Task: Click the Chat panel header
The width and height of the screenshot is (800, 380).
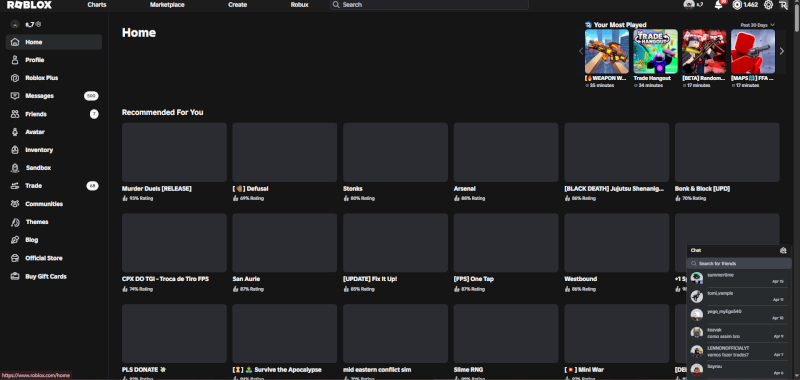Action: tap(738, 250)
